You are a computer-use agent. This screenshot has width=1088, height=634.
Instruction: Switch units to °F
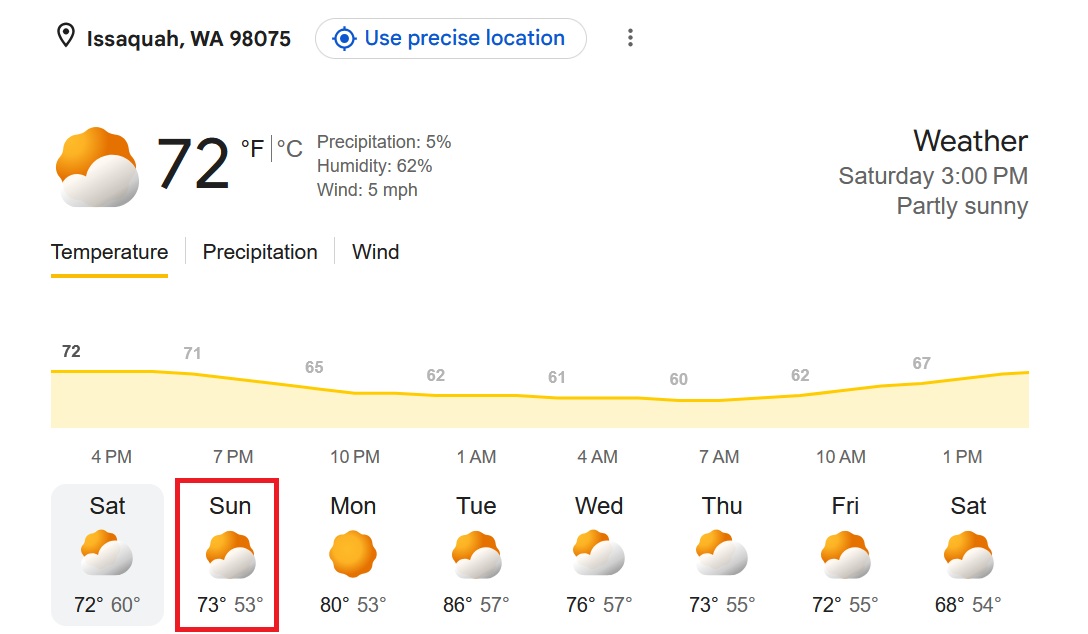[x=253, y=148]
